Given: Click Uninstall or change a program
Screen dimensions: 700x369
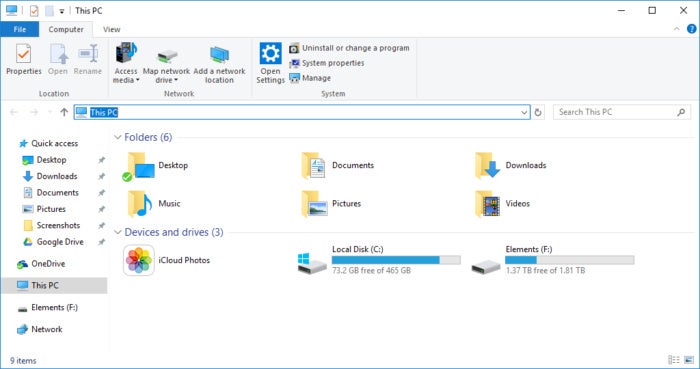Looking at the screenshot, I should pyautogui.click(x=349, y=48).
